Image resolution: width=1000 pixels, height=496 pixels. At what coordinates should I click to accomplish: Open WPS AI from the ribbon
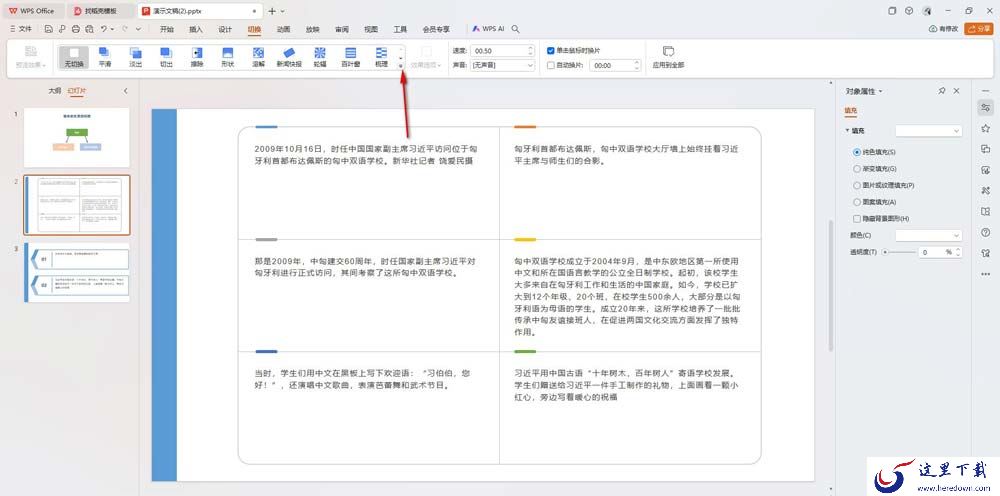pos(488,29)
